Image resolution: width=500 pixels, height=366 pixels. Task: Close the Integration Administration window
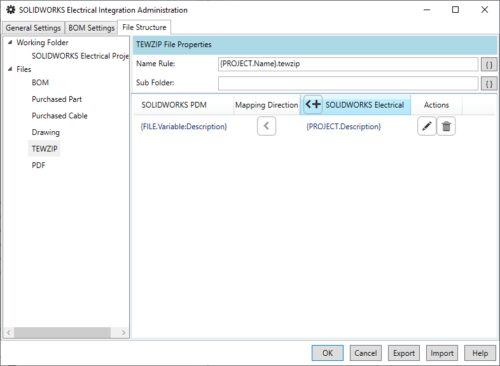[x=484, y=10]
